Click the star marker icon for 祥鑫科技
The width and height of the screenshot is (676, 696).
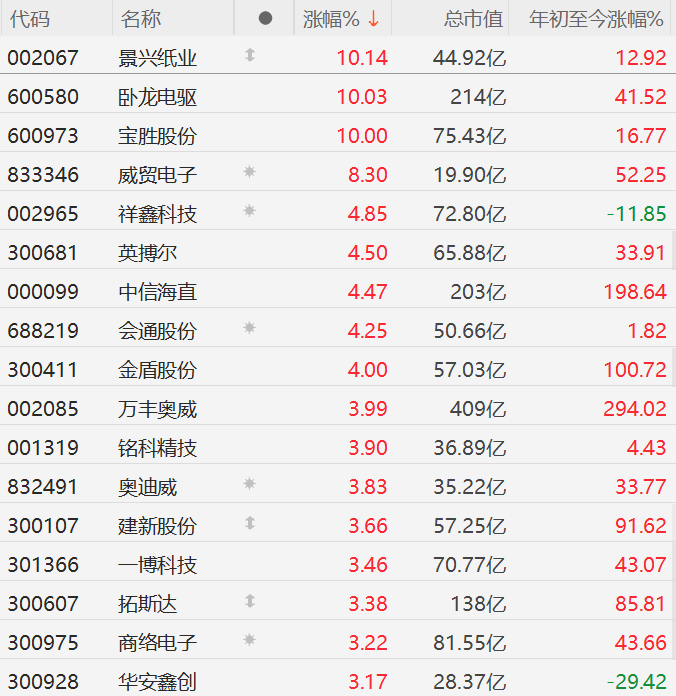click(x=249, y=210)
